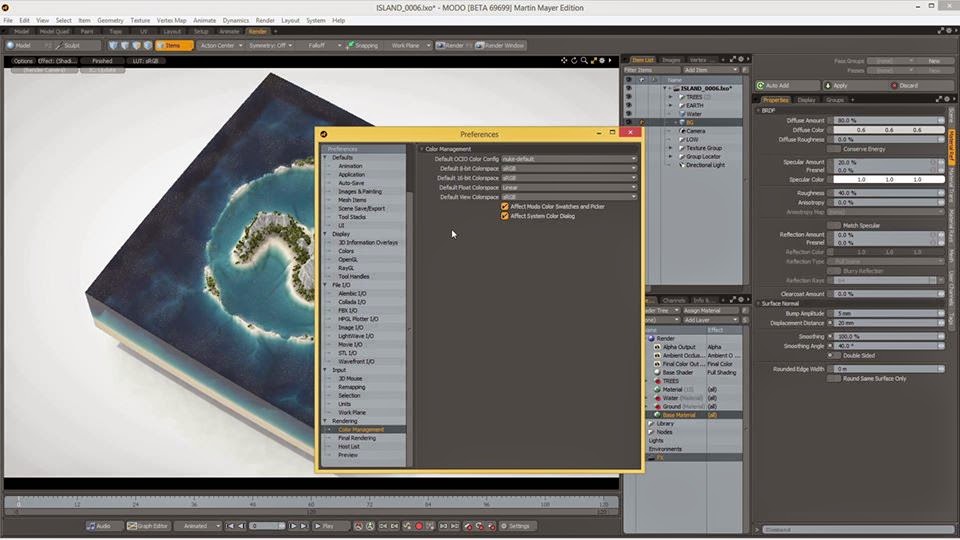The image size is (960, 540).
Task: Select the Base Shader layer
Action: pyautogui.click(x=678, y=372)
